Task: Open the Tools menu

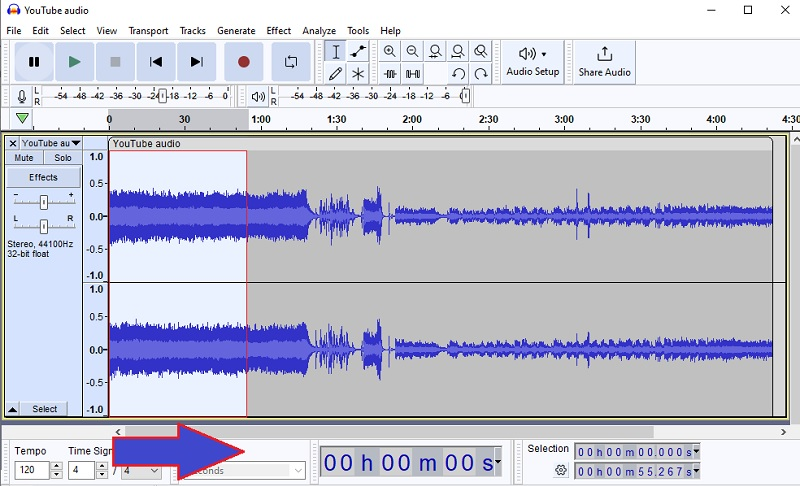Action: pyautogui.click(x=358, y=31)
